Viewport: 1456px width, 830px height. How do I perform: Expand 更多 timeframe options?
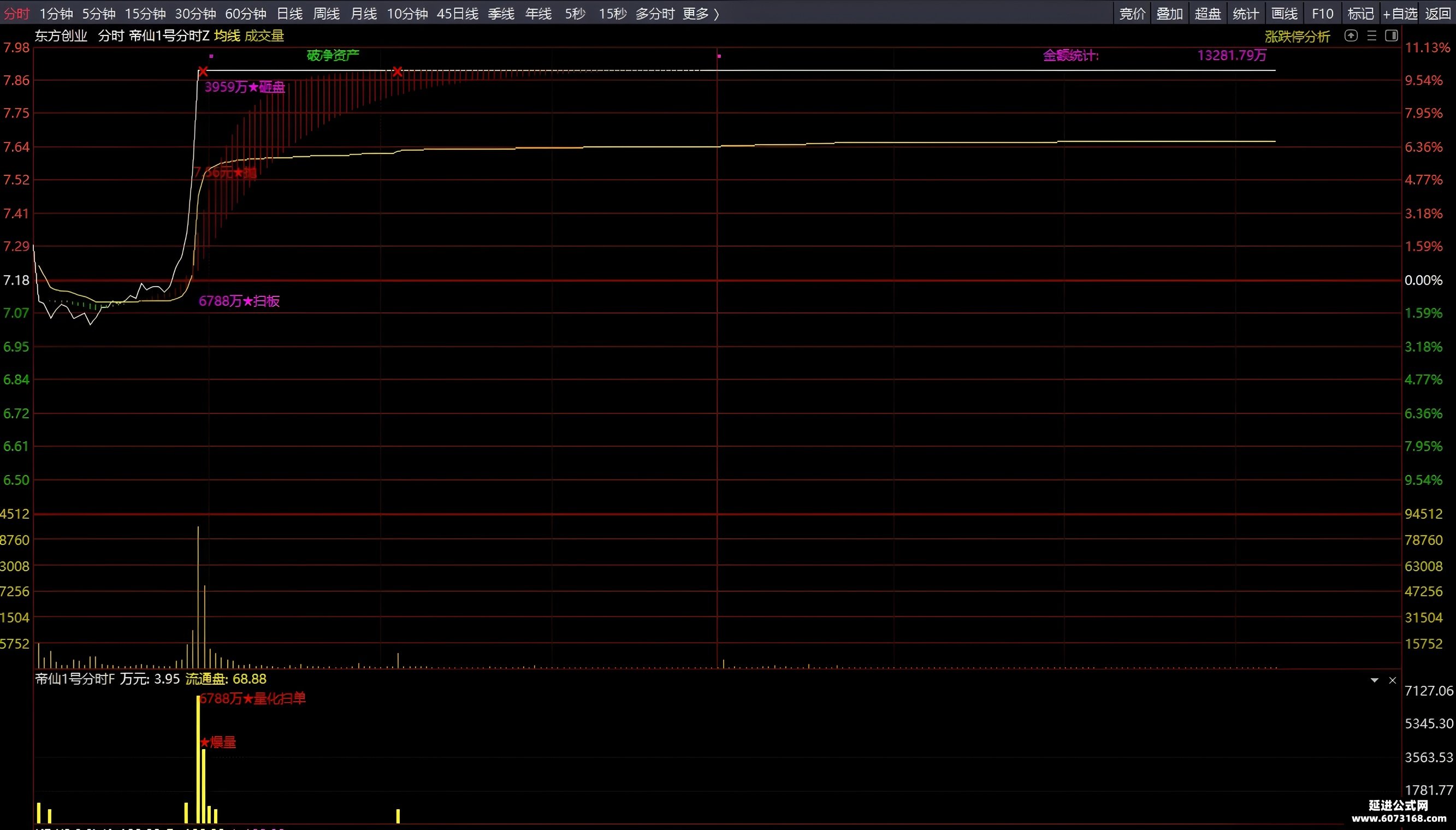pyautogui.click(x=701, y=13)
